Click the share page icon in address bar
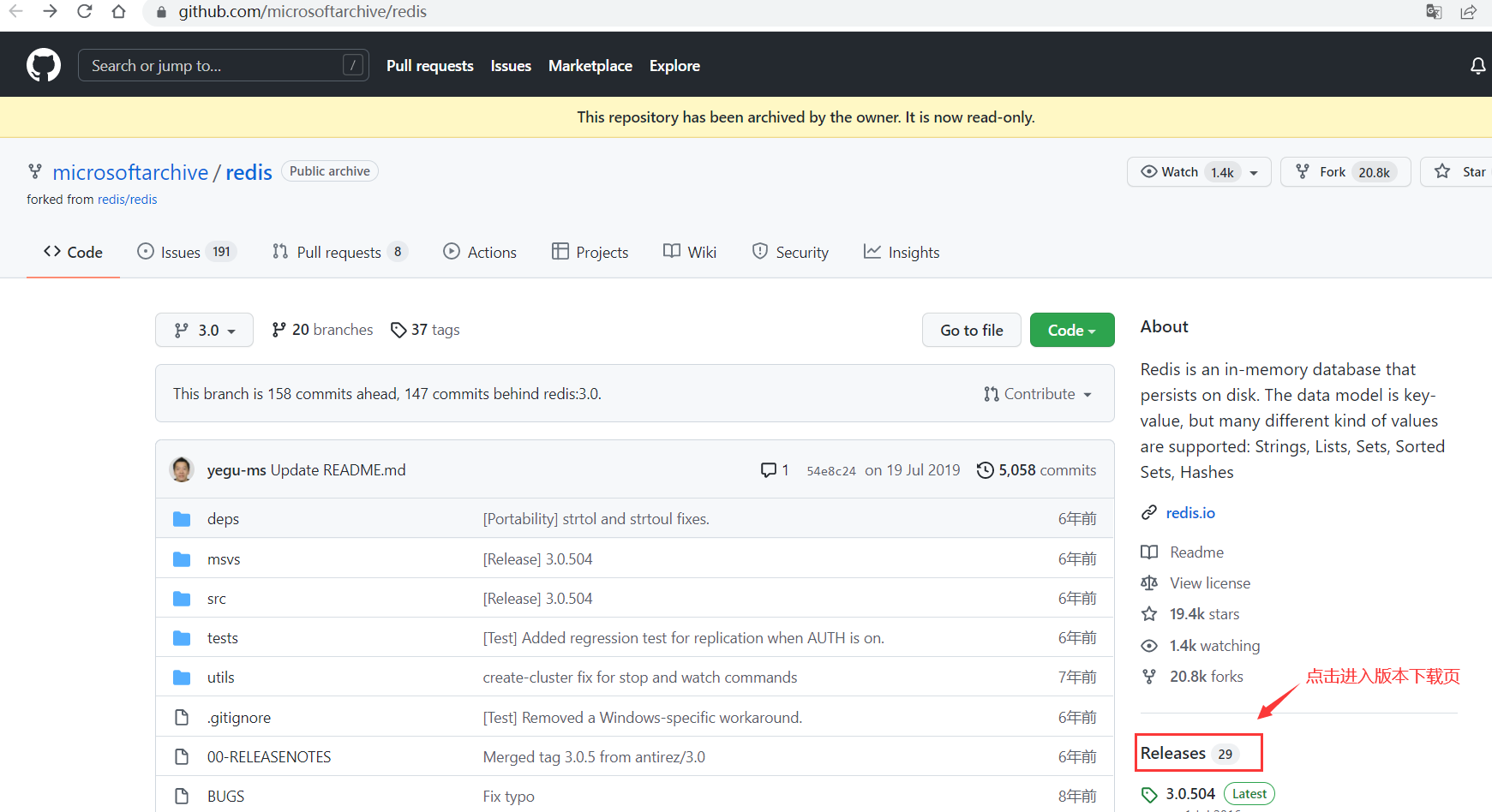 (x=1468, y=11)
